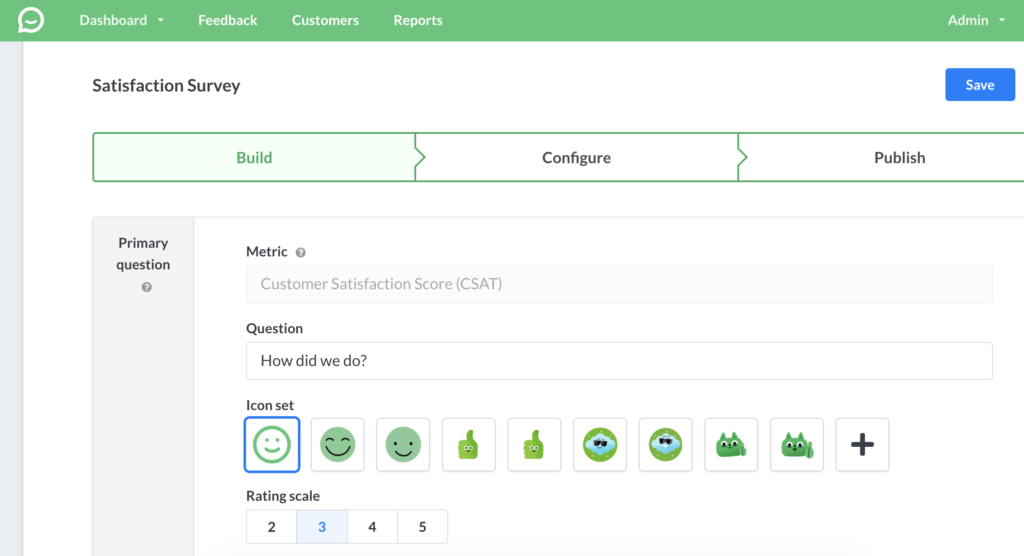Save the satisfaction survey

(979, 85)
